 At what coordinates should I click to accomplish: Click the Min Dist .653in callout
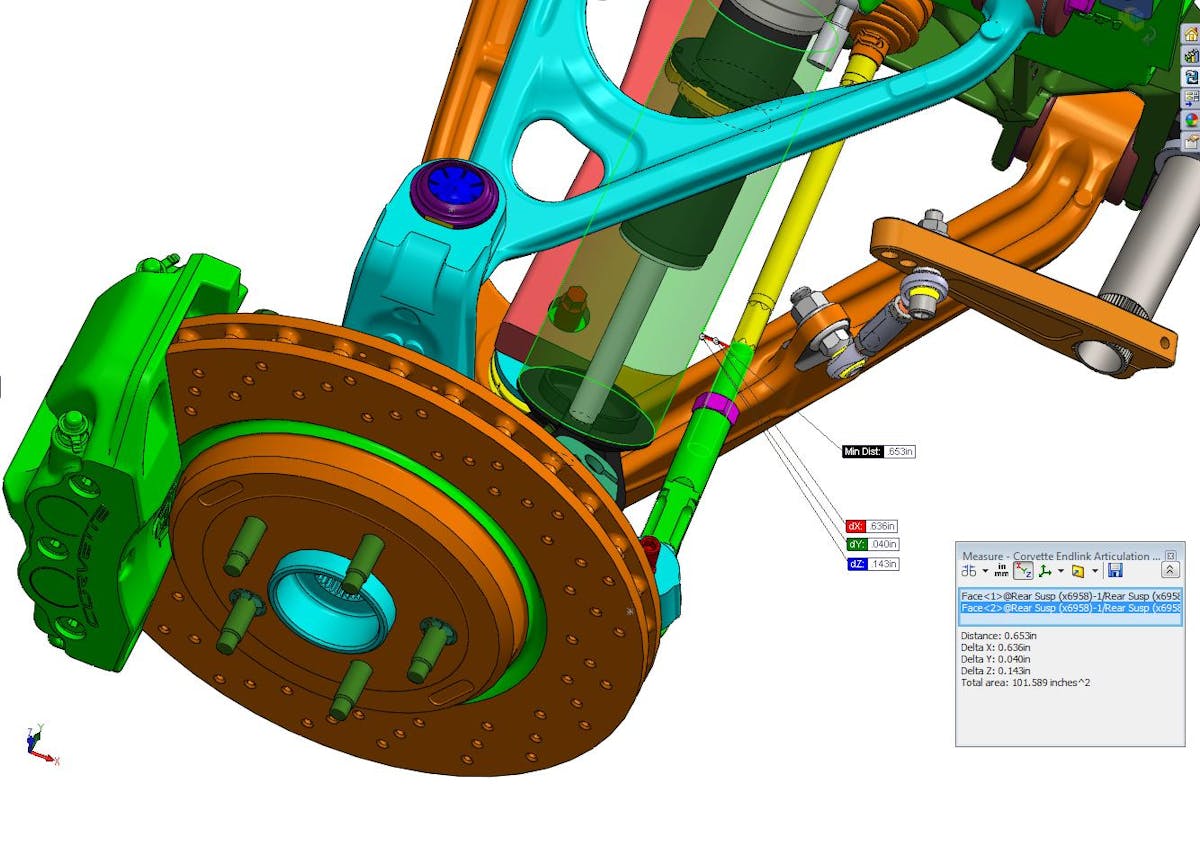coord(878,452)
